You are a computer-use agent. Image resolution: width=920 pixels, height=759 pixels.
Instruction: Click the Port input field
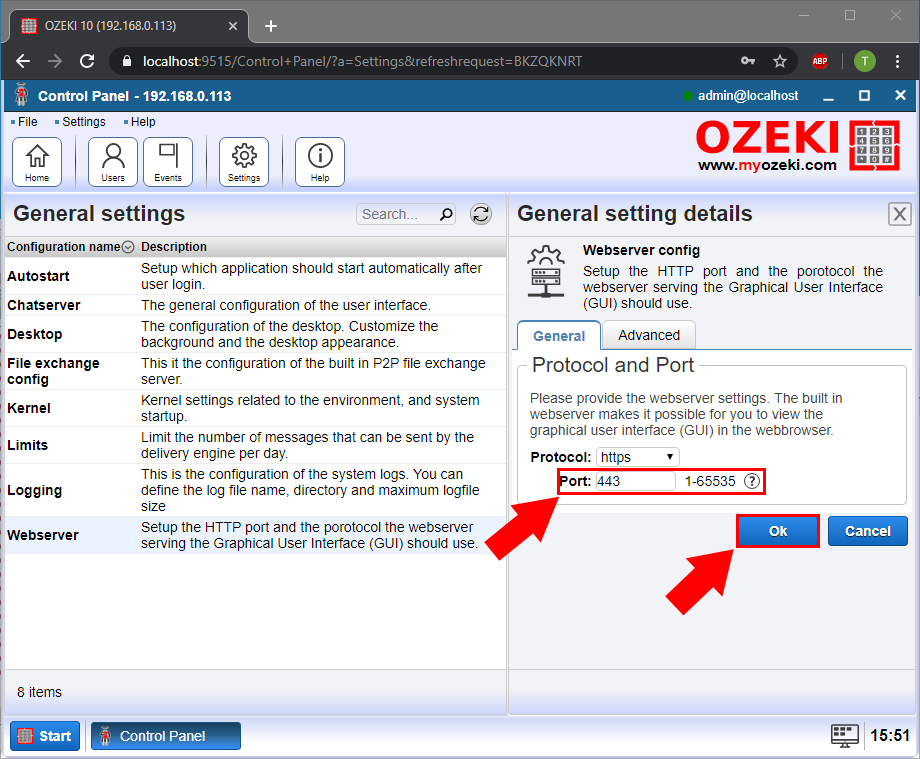click(635, 482)
